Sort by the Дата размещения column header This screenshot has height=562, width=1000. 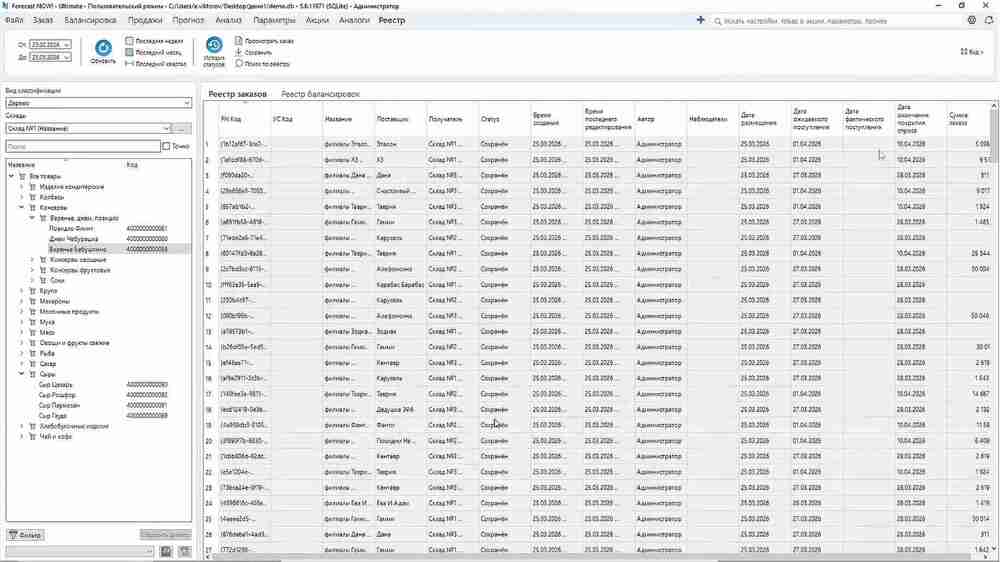click(764, 119)
